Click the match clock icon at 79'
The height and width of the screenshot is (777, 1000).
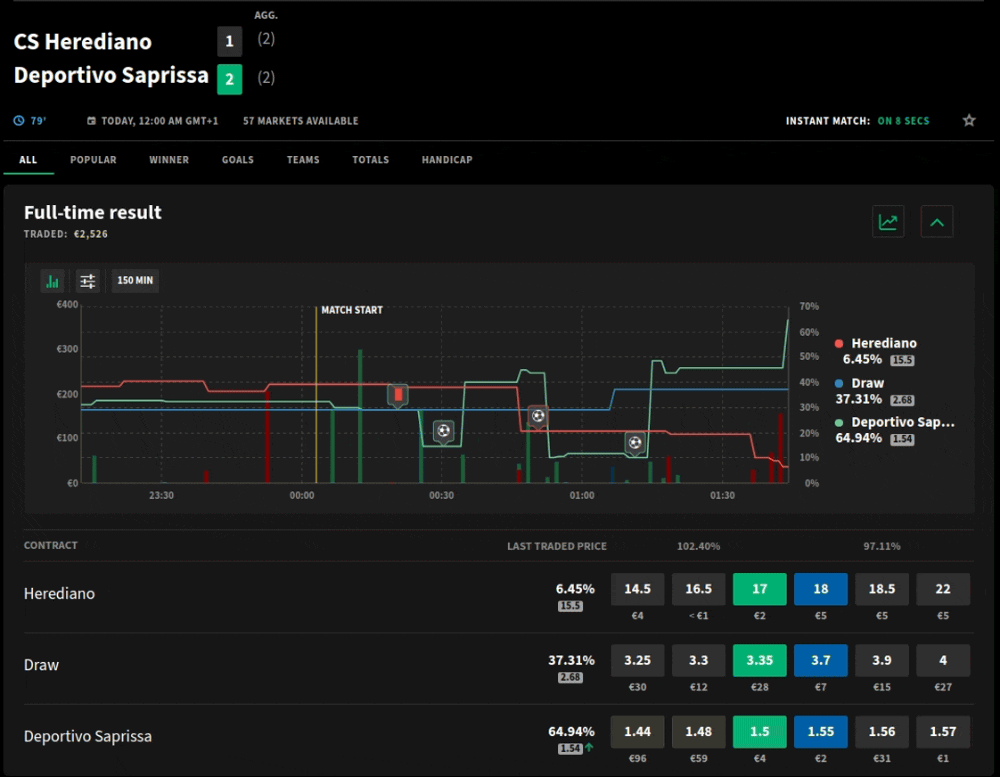point(19,121)
